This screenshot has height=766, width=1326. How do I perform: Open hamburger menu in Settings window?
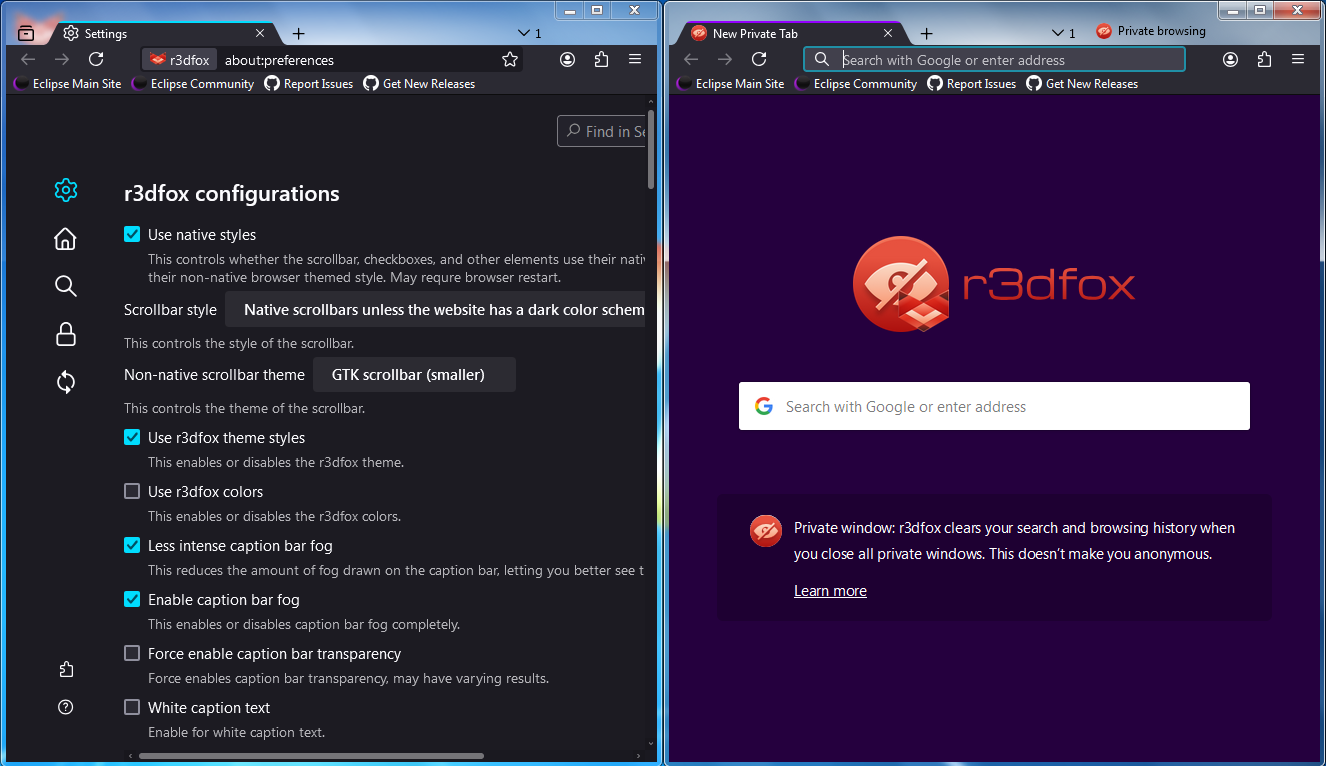pyautogui.click(x=635, y=60)
